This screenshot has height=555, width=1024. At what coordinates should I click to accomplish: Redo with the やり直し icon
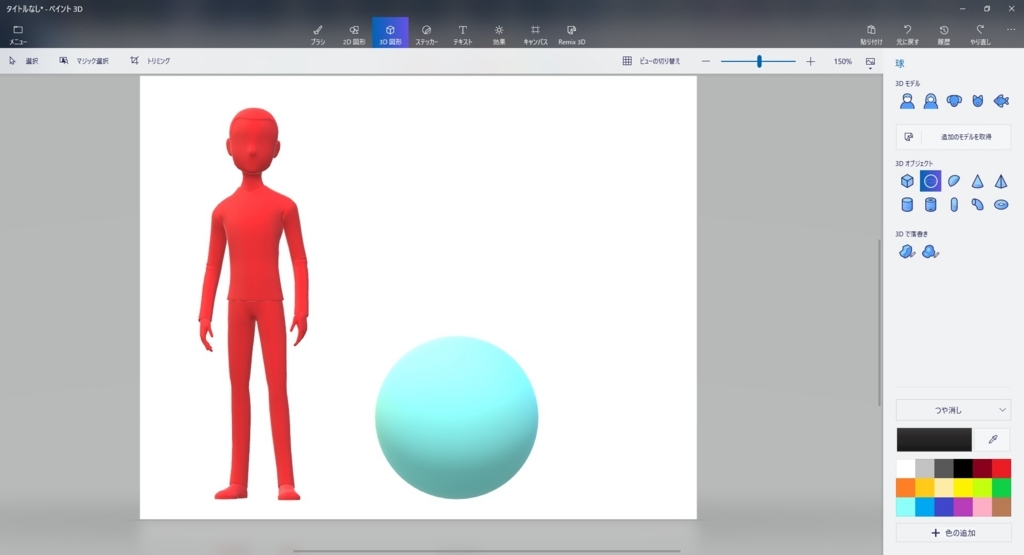pyautogui.click(x=980, y=35)
